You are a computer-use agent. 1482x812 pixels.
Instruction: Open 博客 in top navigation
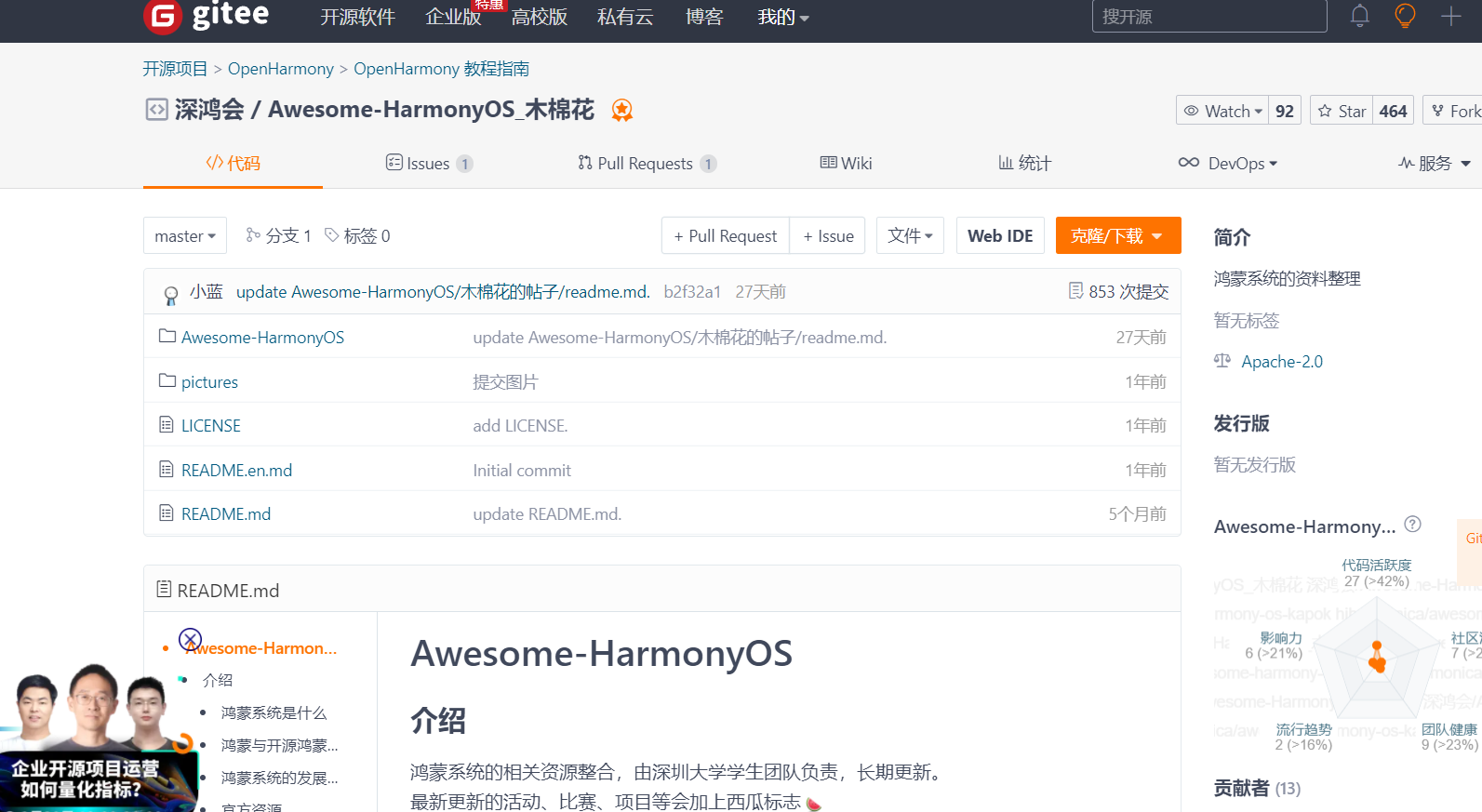pos(704,17)
